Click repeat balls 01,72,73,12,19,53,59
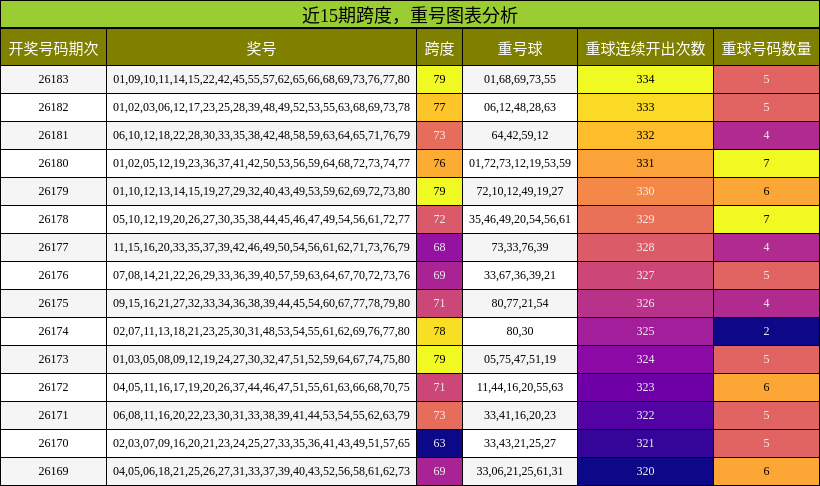820x486 pixels. [x=520, y=163]
